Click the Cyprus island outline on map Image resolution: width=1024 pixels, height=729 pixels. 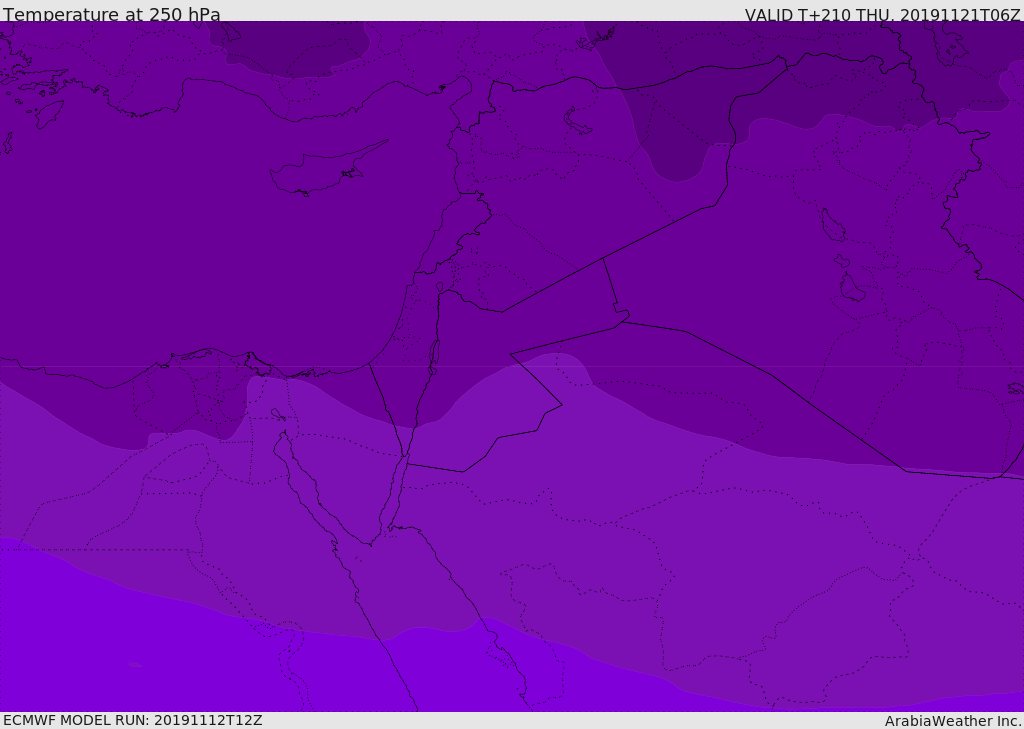click(327, 170)
